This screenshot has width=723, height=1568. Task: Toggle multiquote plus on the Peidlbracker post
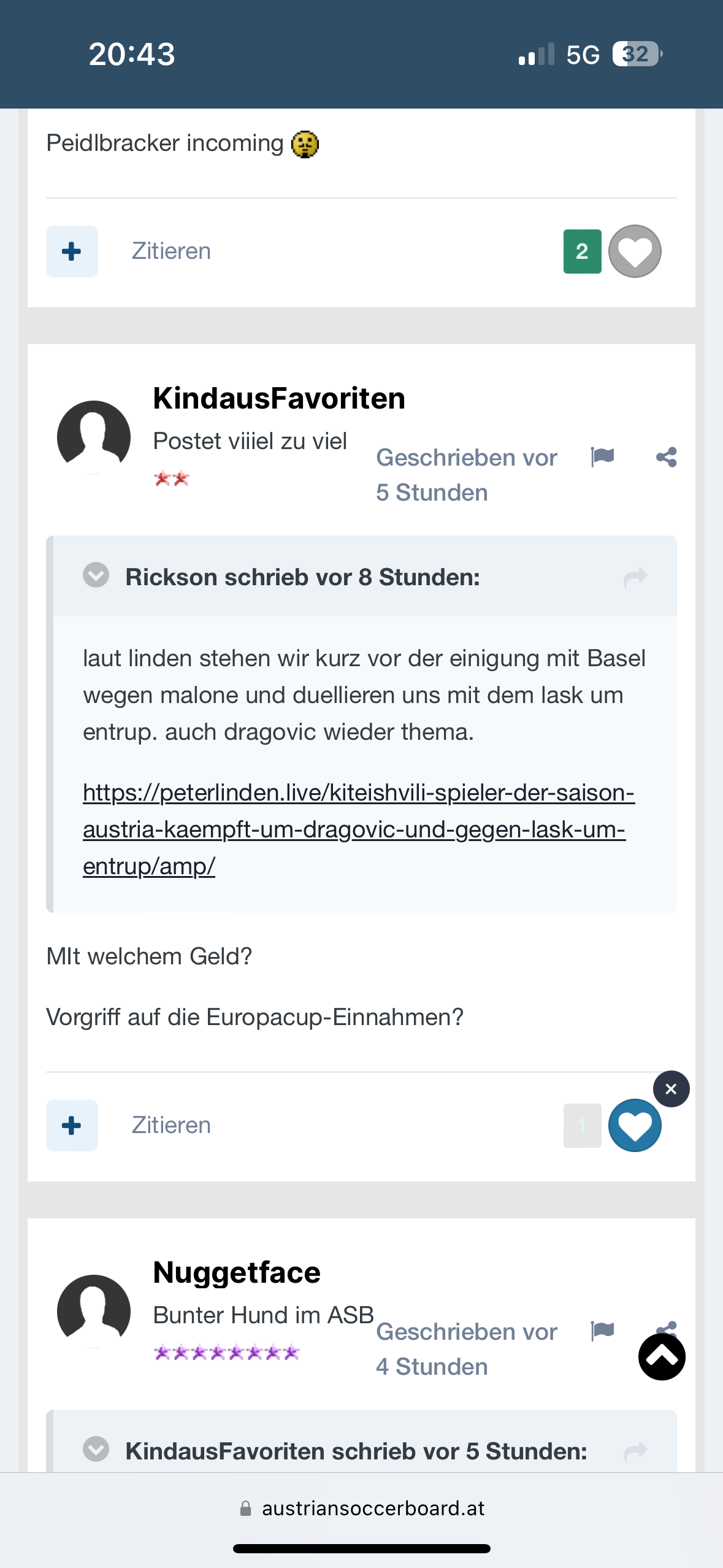(x=72, y=252)
